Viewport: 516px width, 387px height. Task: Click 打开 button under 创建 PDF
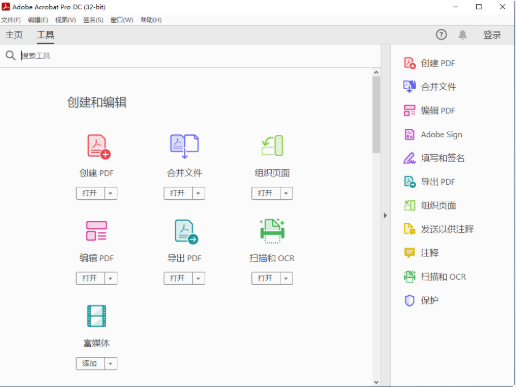point(90,193)
